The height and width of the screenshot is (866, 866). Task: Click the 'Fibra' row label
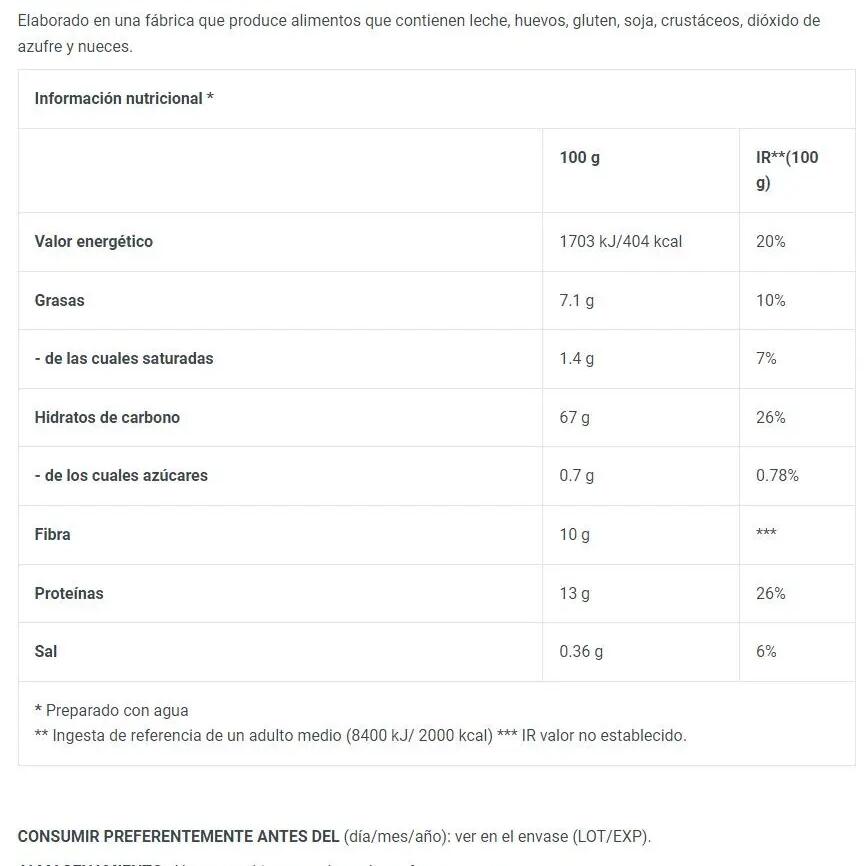[x=53, y=534]
